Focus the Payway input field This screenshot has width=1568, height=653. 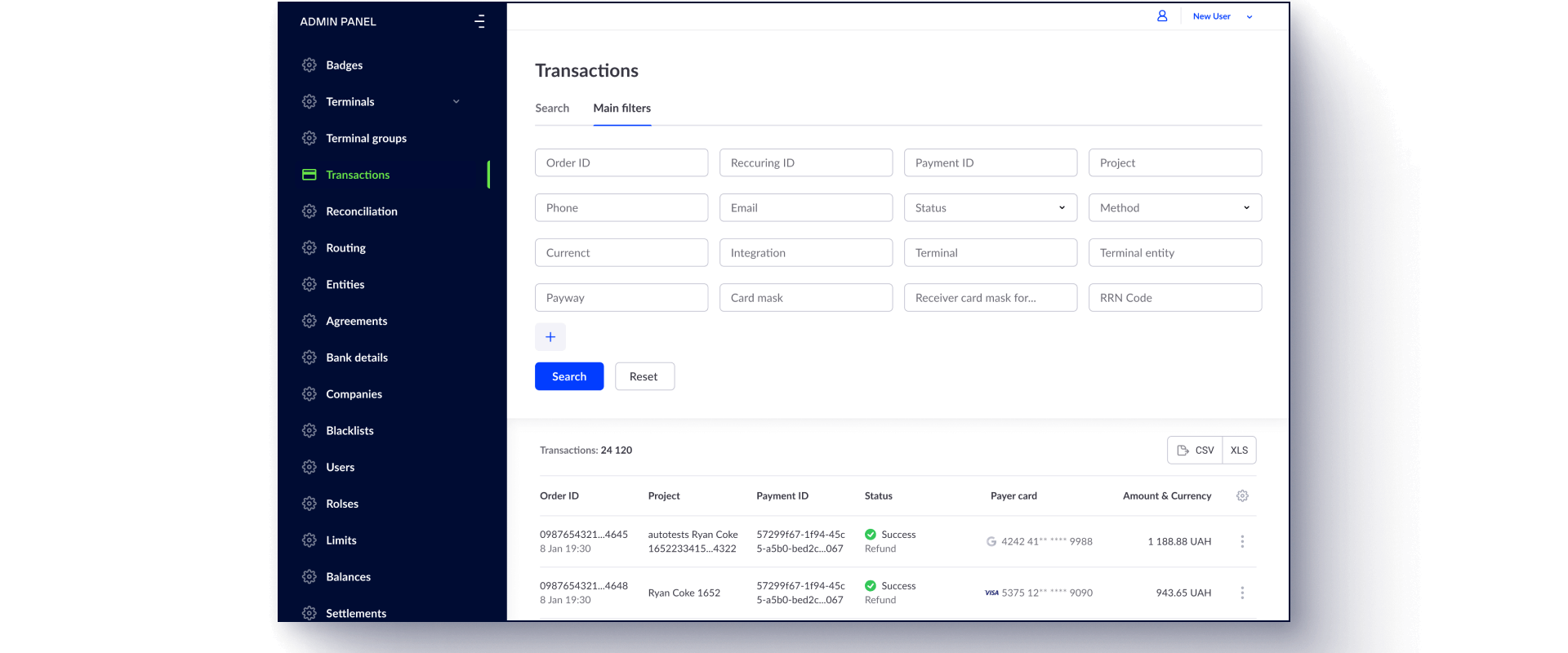[x=621, y=298]
